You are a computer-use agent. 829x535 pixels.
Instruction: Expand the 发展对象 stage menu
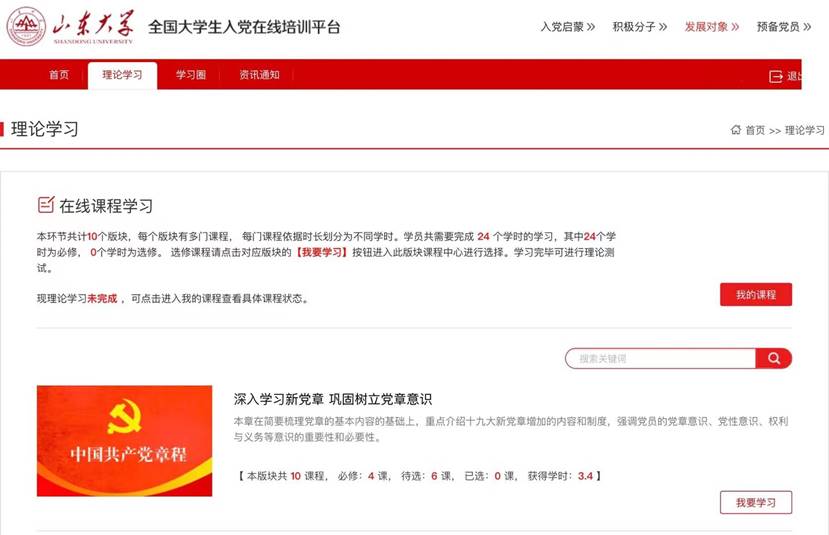click(712, 27)
